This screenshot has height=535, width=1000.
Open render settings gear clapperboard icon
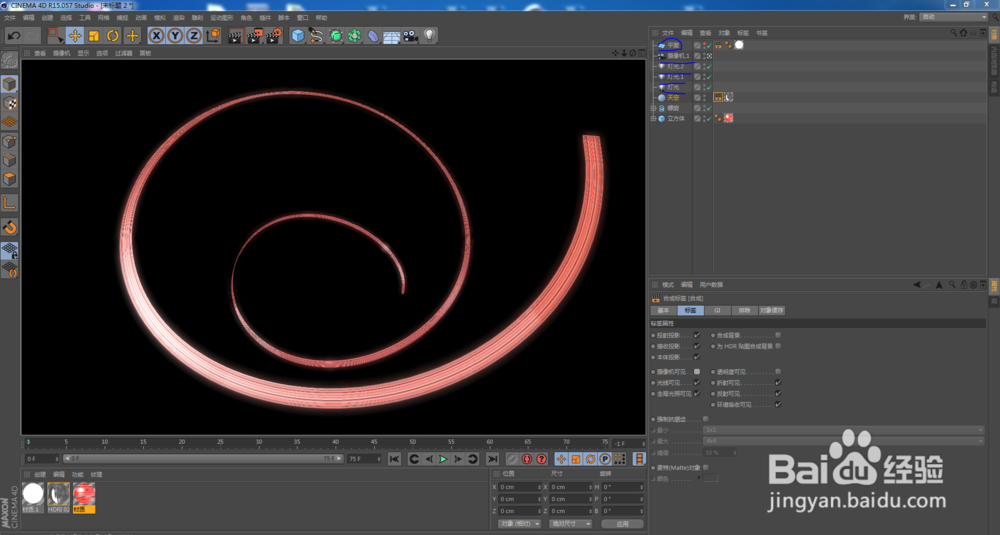[274, 36]
